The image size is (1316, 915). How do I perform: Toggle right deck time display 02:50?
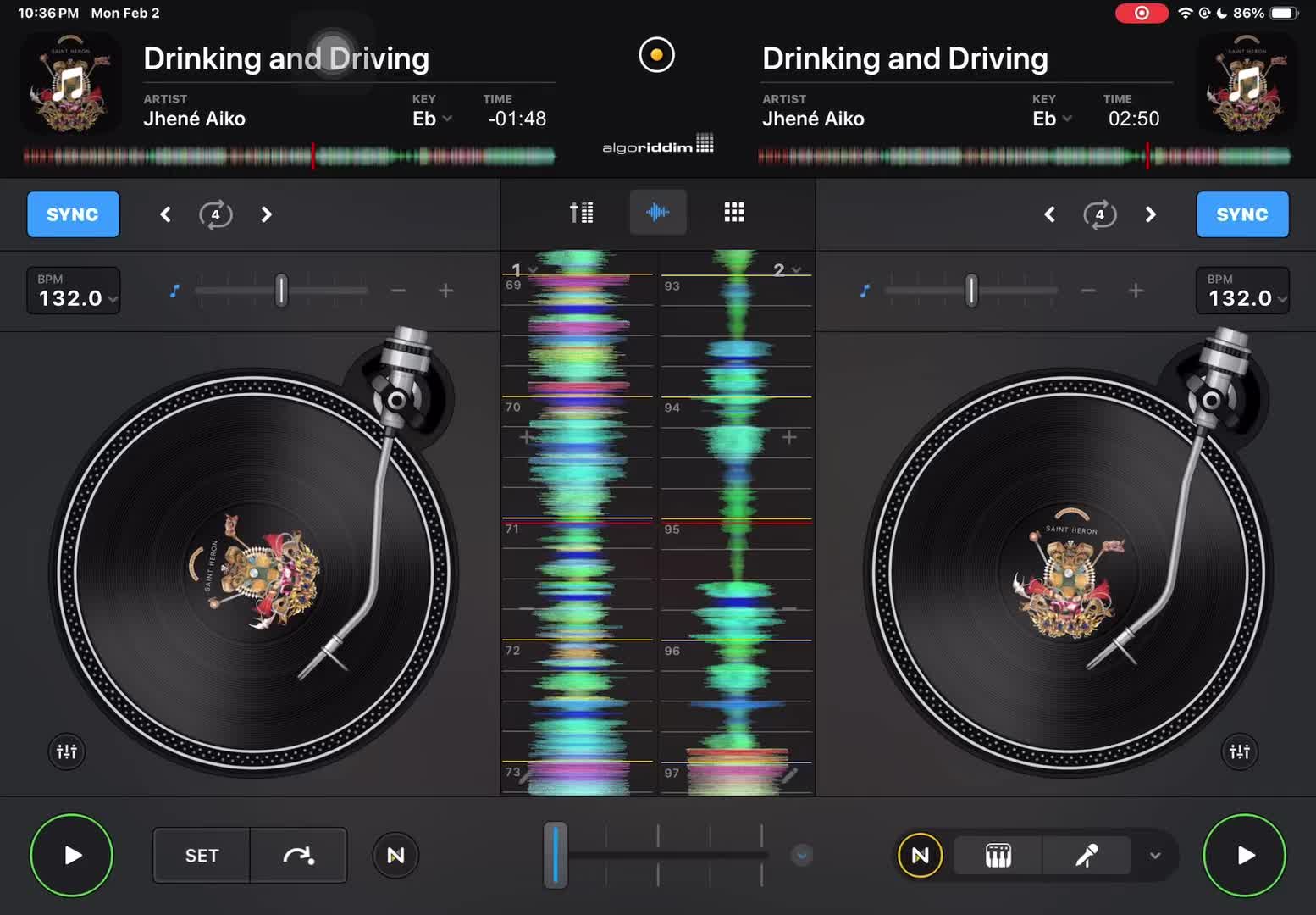coord(1134,119)
